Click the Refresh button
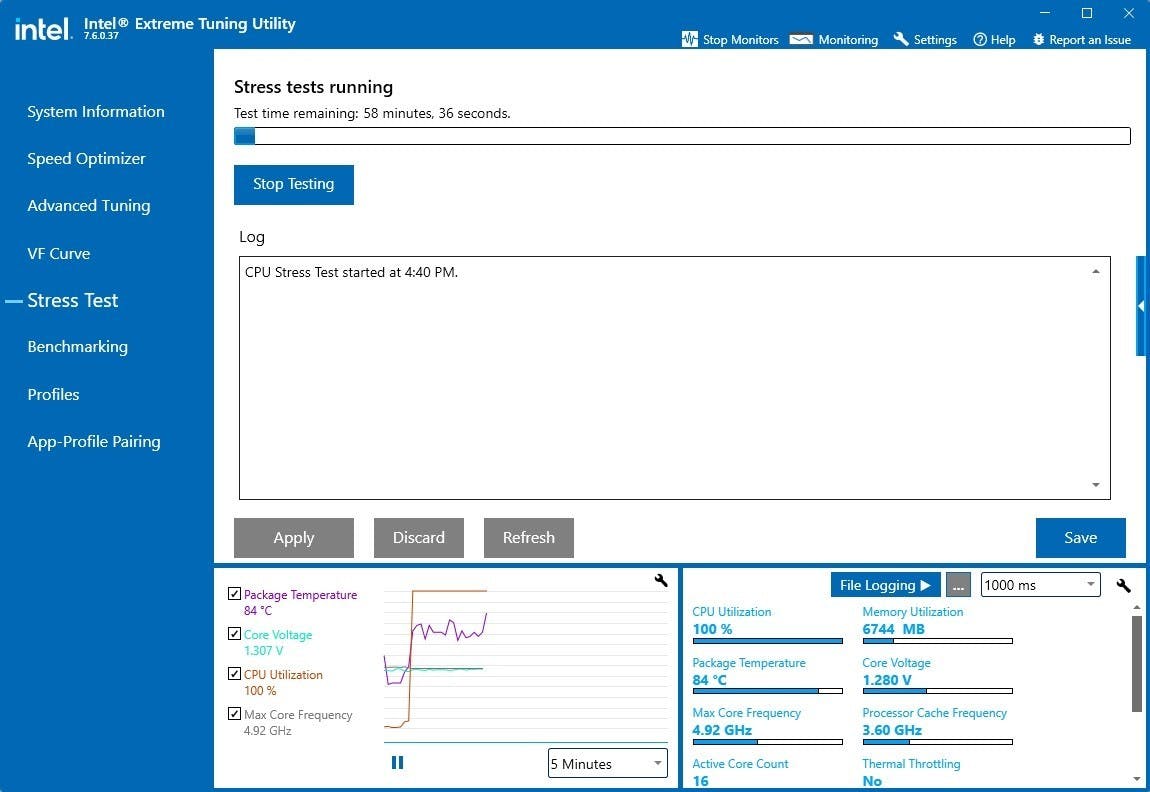Image resolution: width=1150 pixels, height=792 pixels. 529,538
